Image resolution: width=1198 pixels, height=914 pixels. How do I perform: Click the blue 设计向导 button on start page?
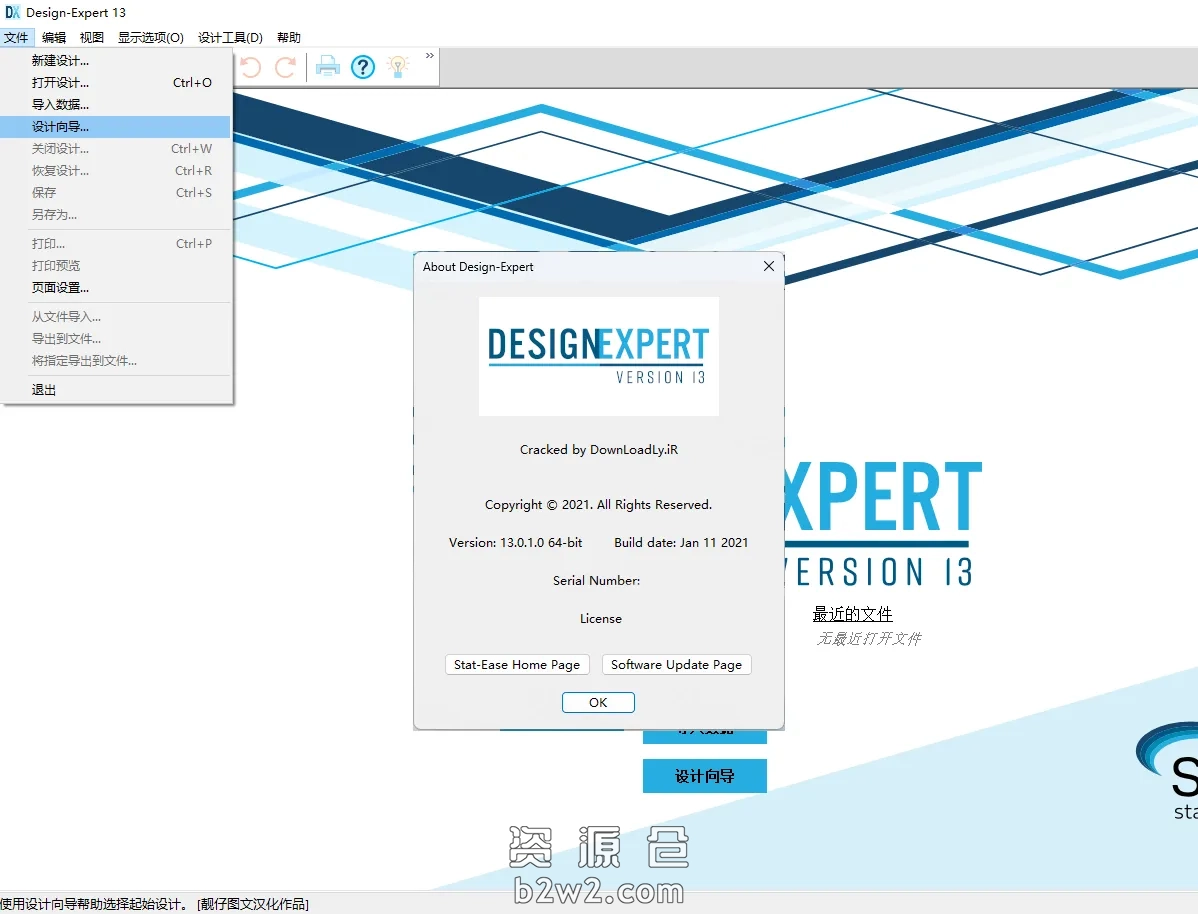click(x=704, y=776)
